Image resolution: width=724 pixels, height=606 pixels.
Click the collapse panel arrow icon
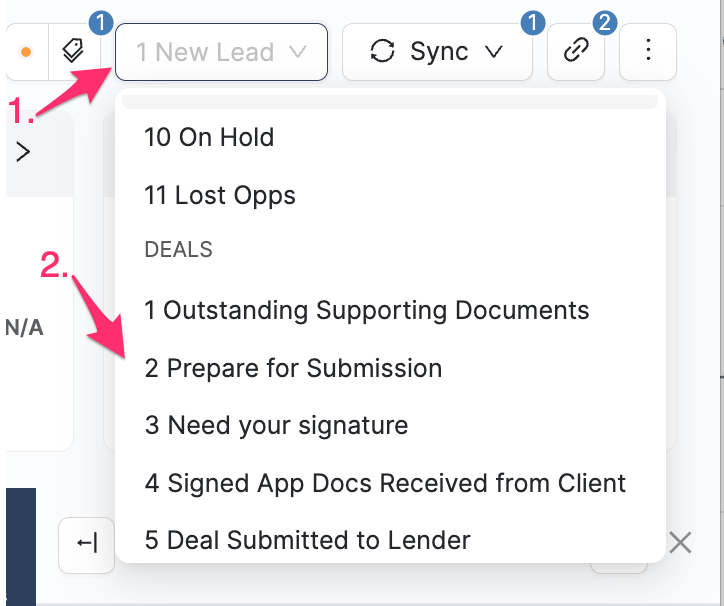pyautogui.click(x=86, y=544)
